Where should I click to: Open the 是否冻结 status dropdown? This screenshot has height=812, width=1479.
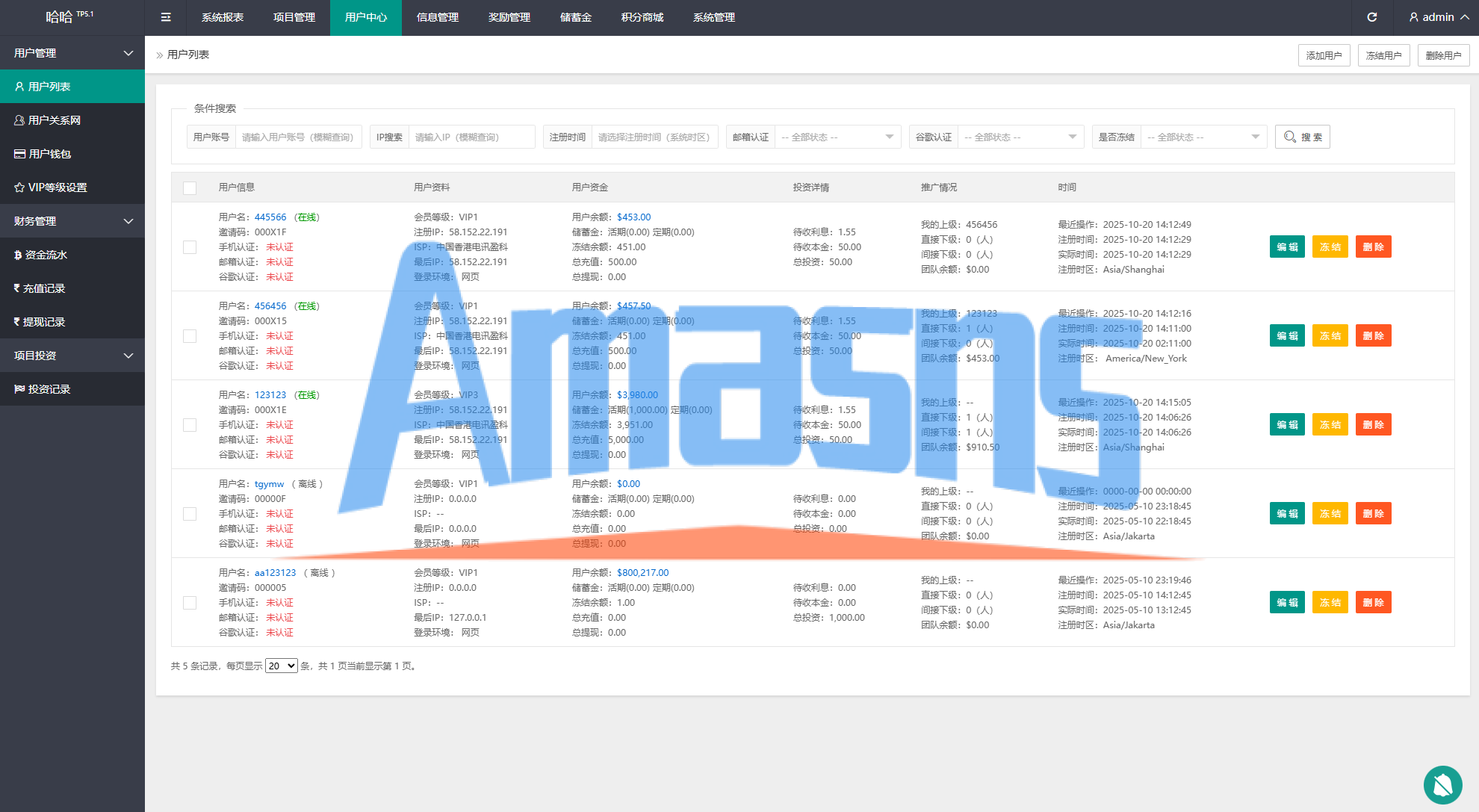point(1203,137)
